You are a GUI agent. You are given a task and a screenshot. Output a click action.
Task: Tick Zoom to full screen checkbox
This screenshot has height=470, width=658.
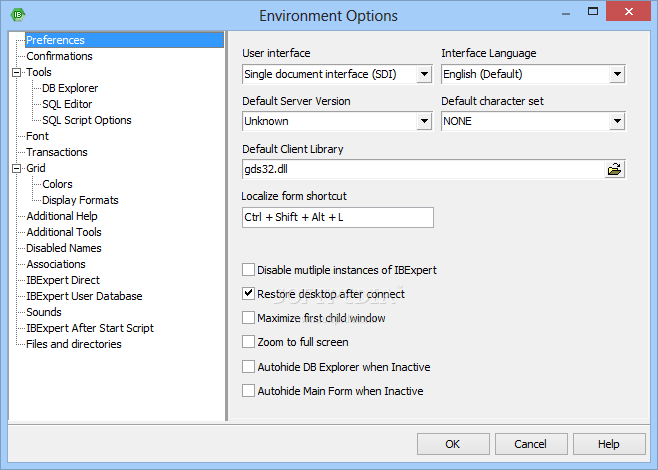tap(248, 342)
